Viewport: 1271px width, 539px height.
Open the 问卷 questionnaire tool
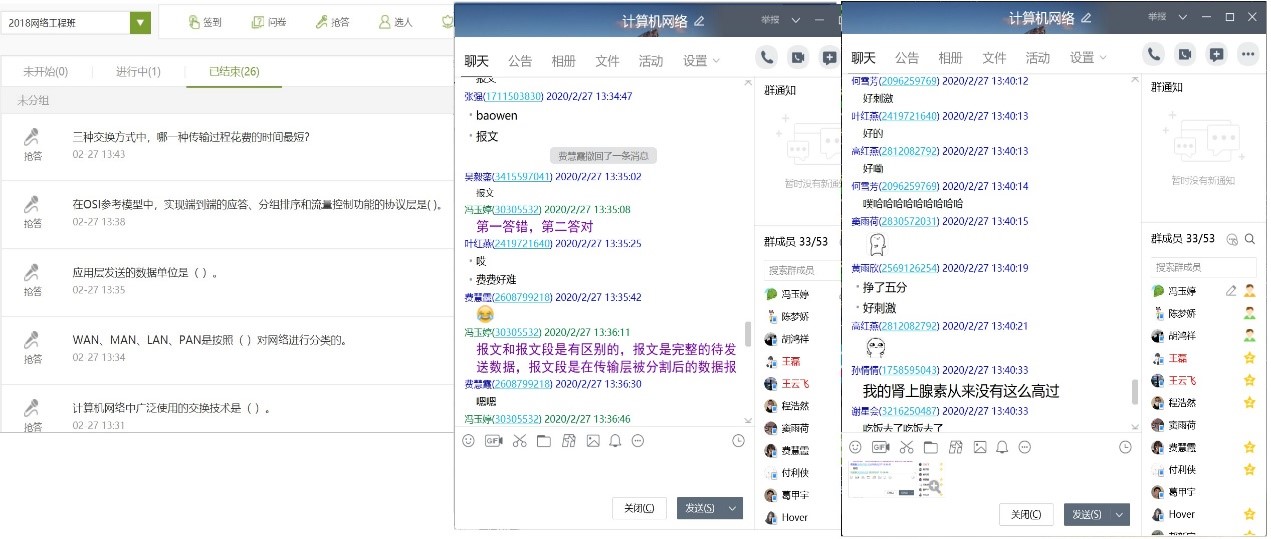tap(265, 22)
